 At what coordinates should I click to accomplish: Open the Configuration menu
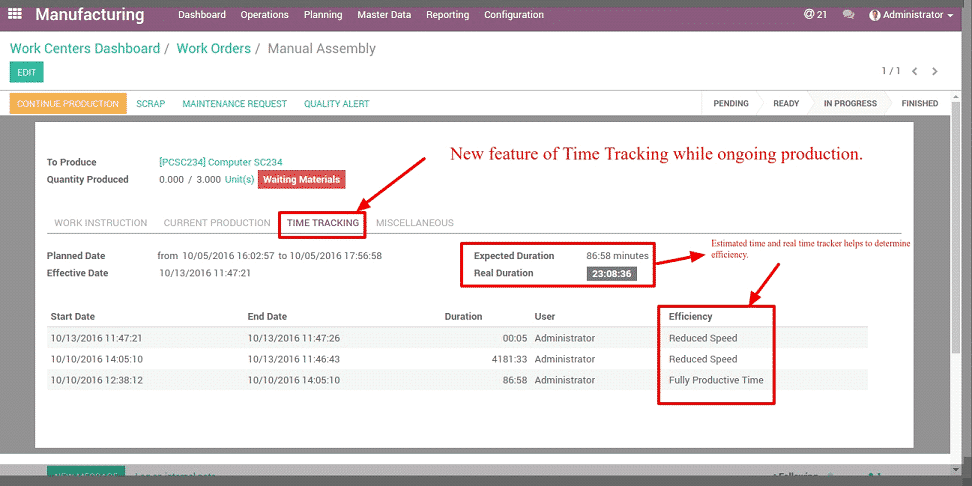[514, 15]
